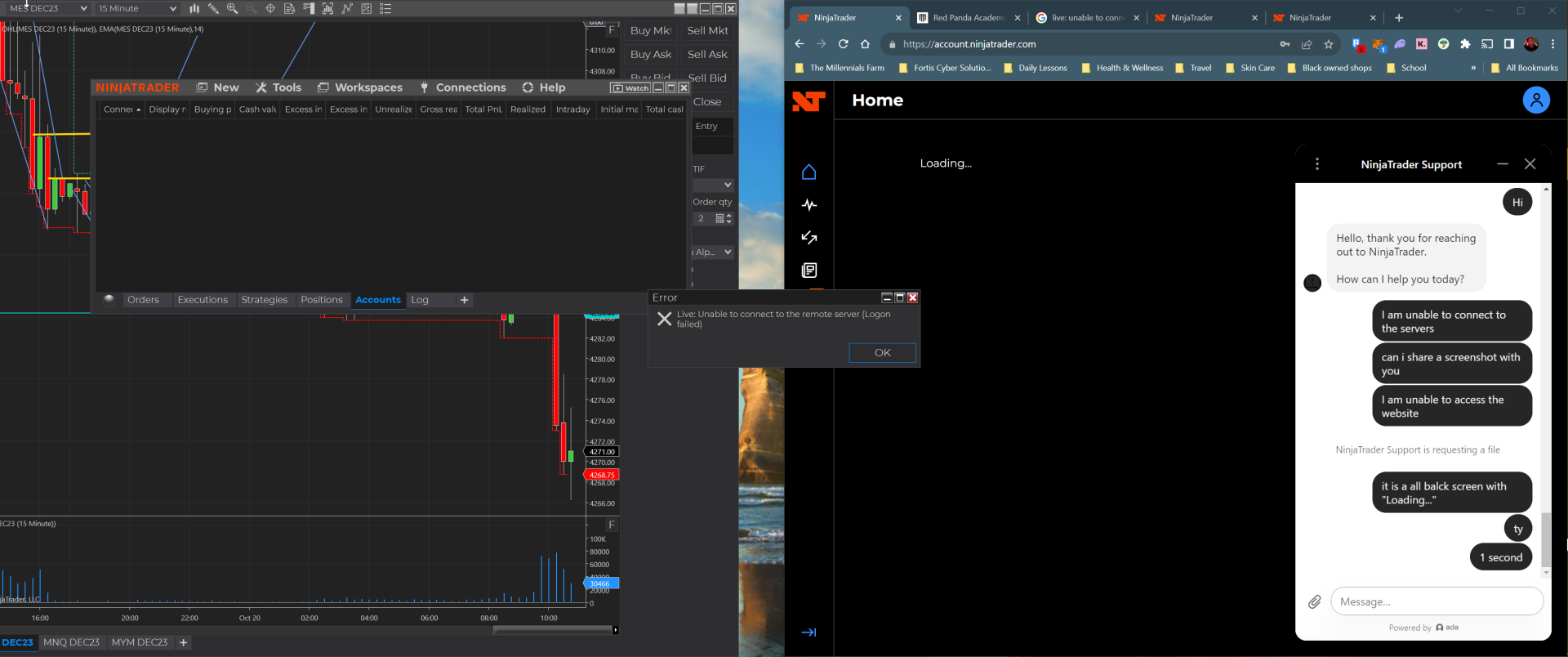Open the Help menu in Control Center
The image size is (1568, 657).
[x=544, y=87]
